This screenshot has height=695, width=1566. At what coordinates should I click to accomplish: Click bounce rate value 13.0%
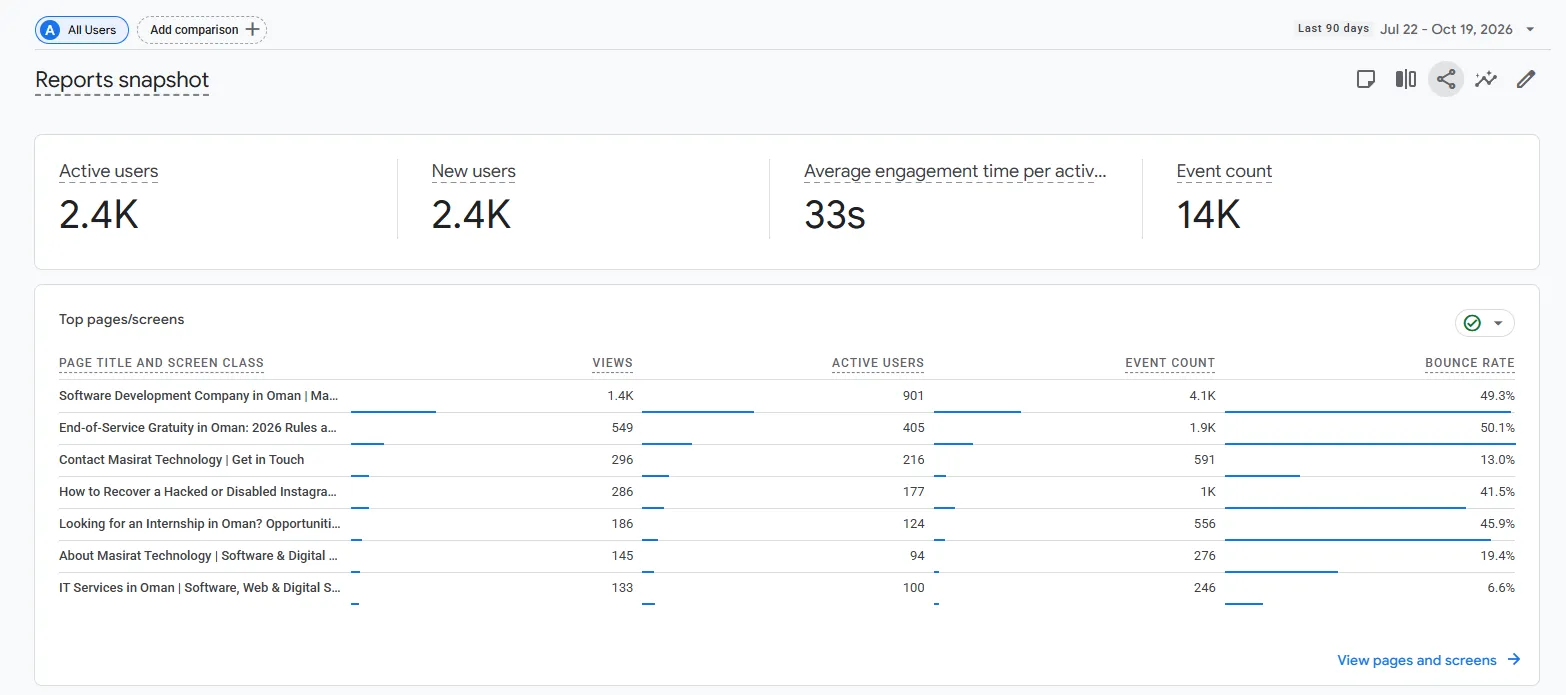(x=1497, y=460)
